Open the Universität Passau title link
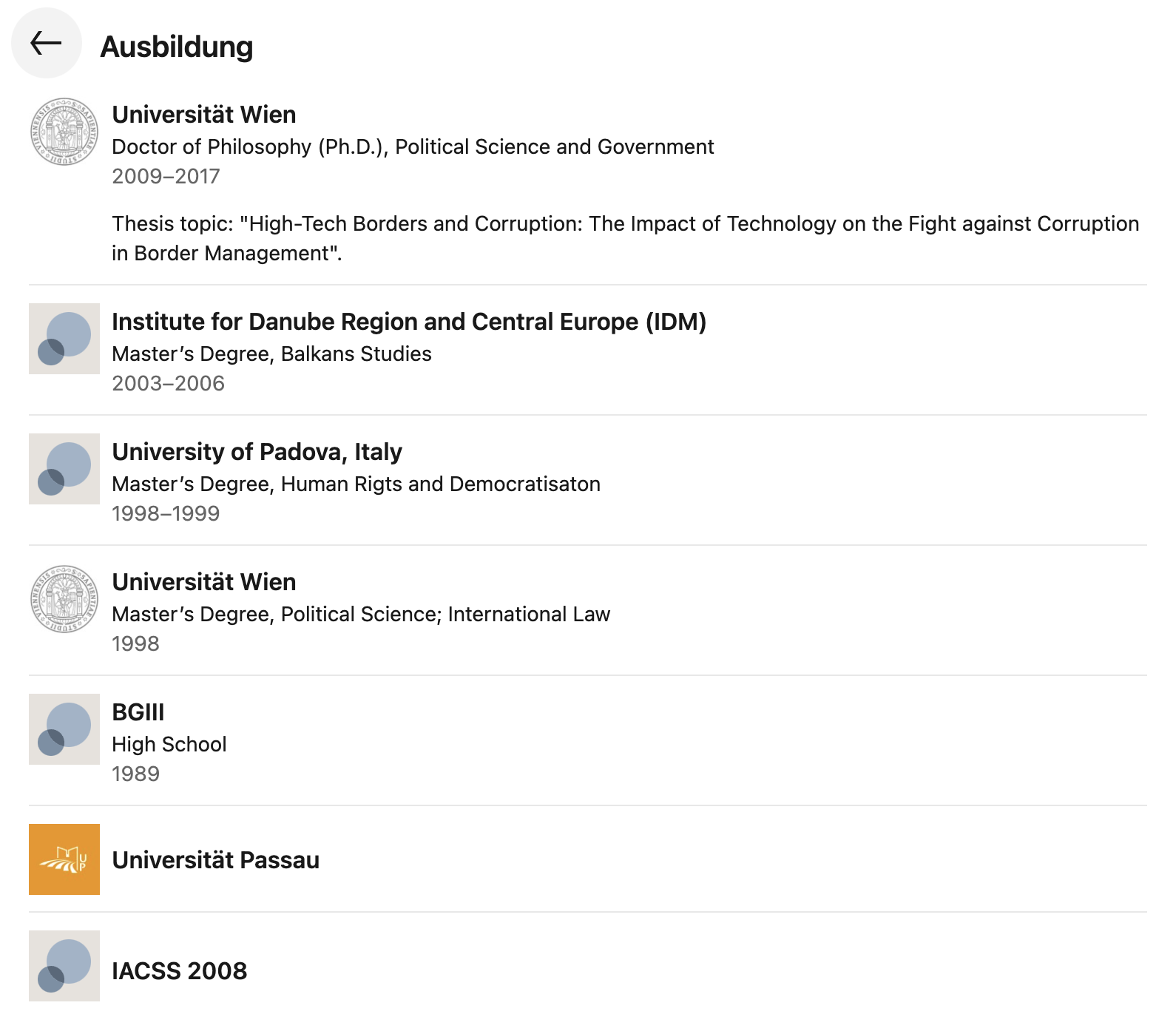The image size is (1176, 1031). pyautogui.click(x=215, y=860)
